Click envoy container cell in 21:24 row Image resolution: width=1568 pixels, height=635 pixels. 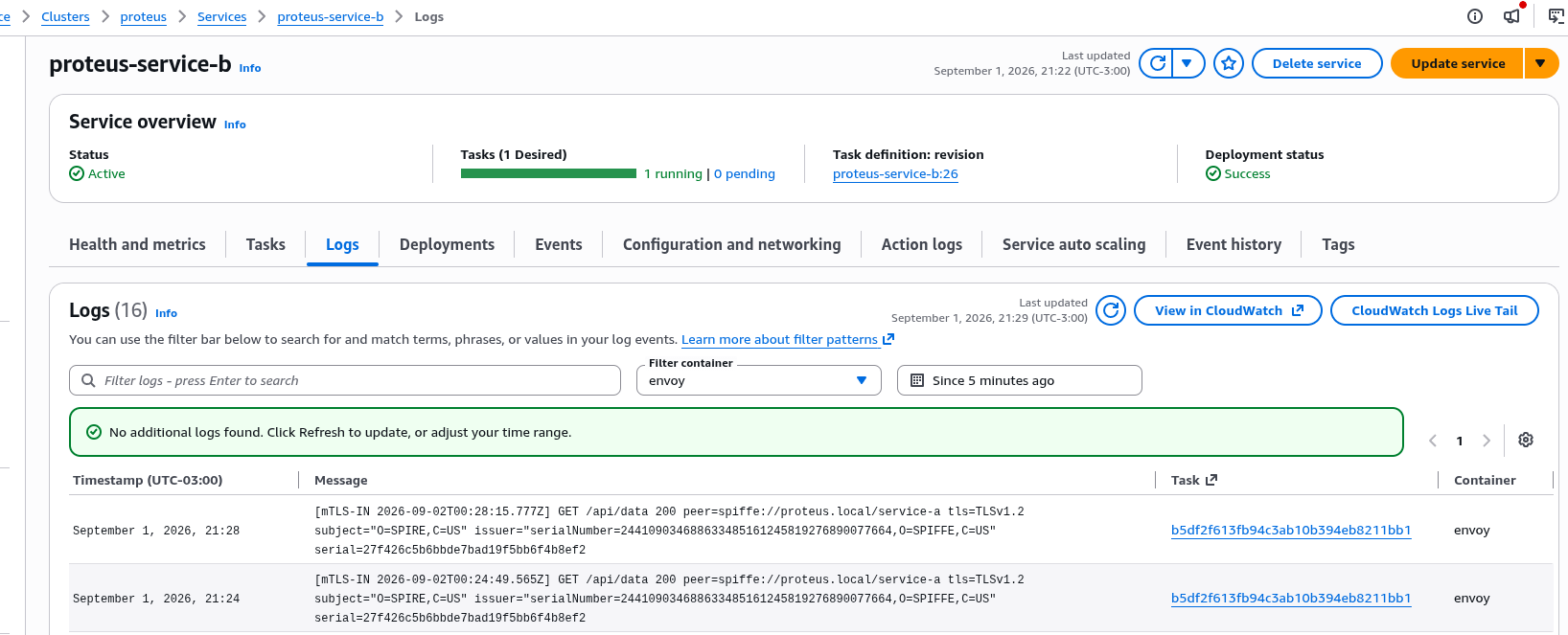(1472, 598)
